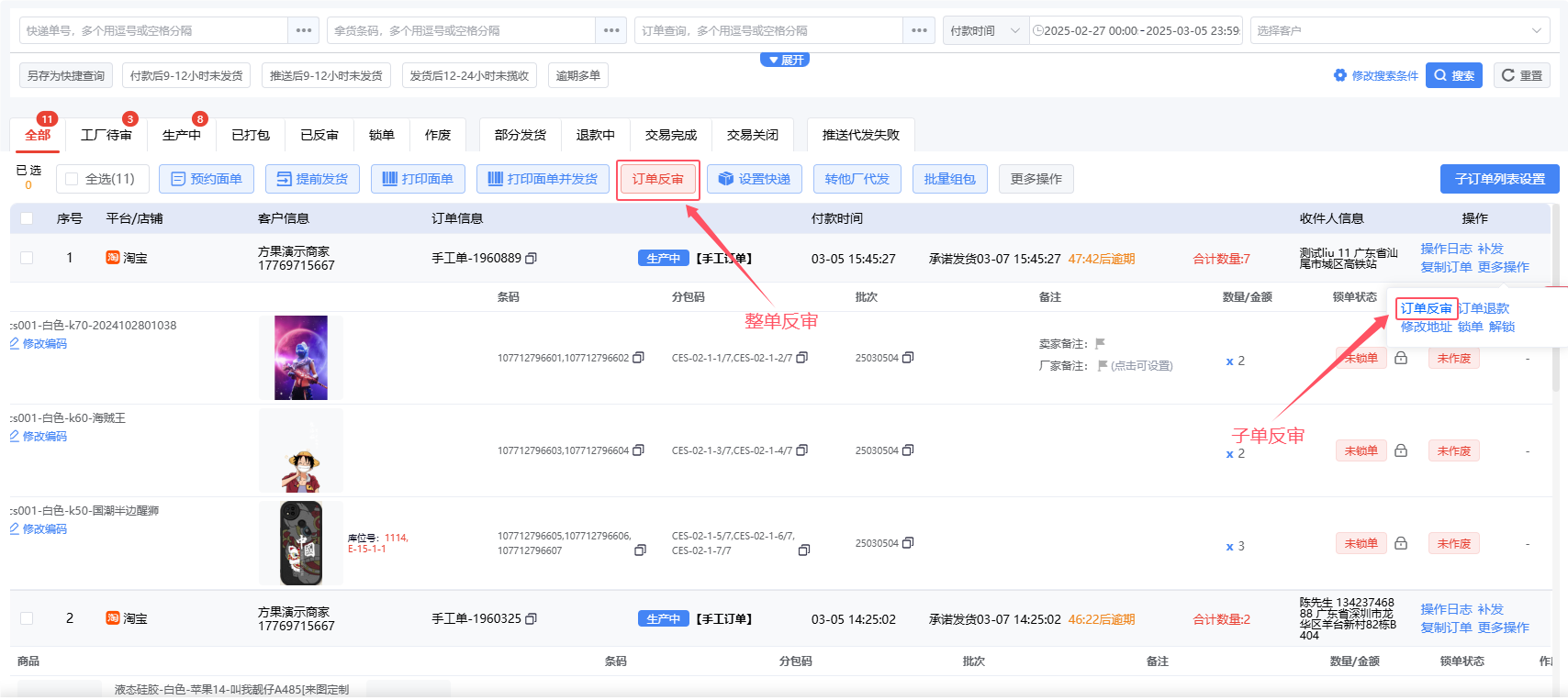Toggle the 全选(11) select-all checkbox
The image size is (1568, 700).
[72, 179]
